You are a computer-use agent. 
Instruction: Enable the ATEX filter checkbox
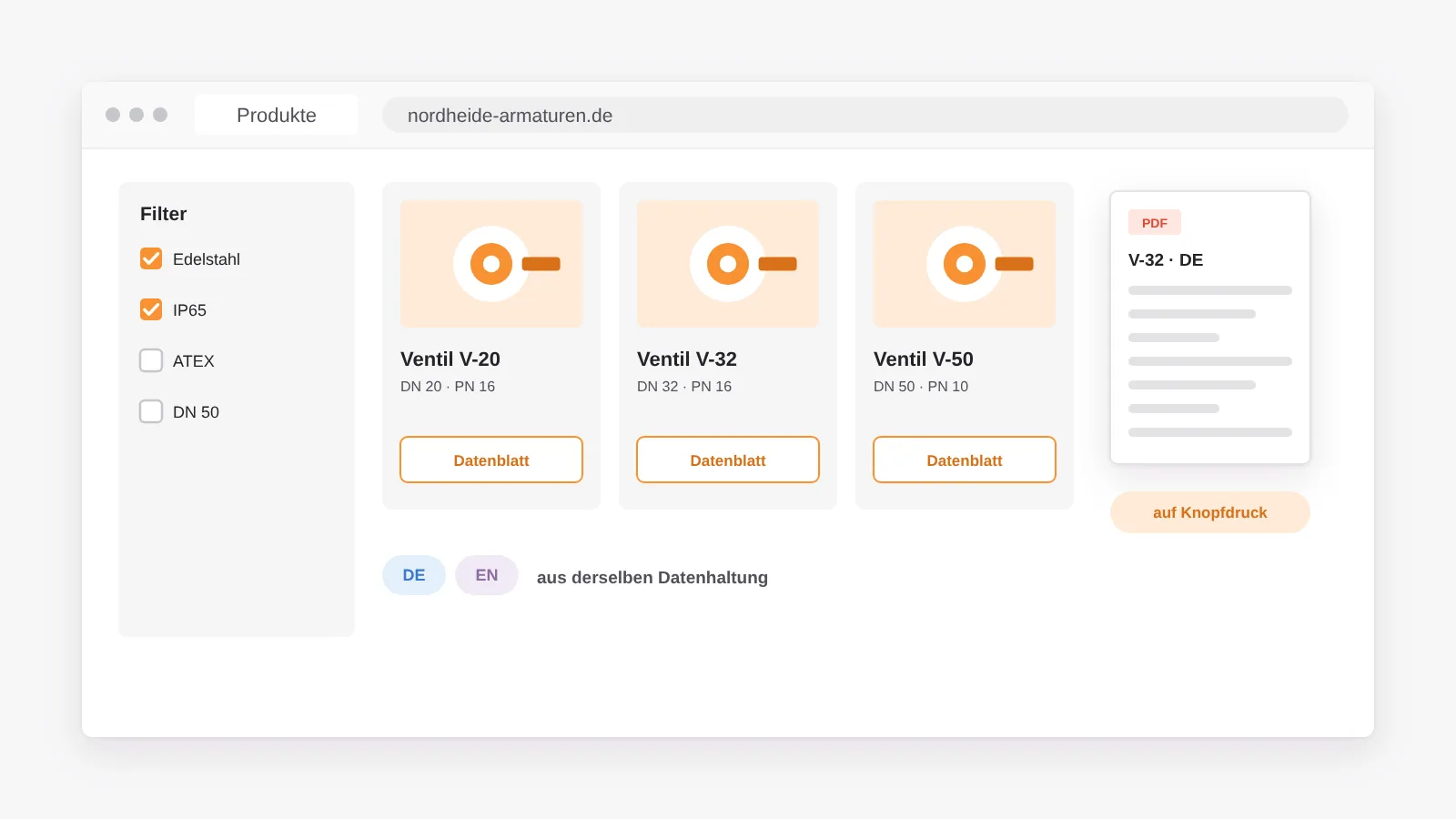[151, 360]
